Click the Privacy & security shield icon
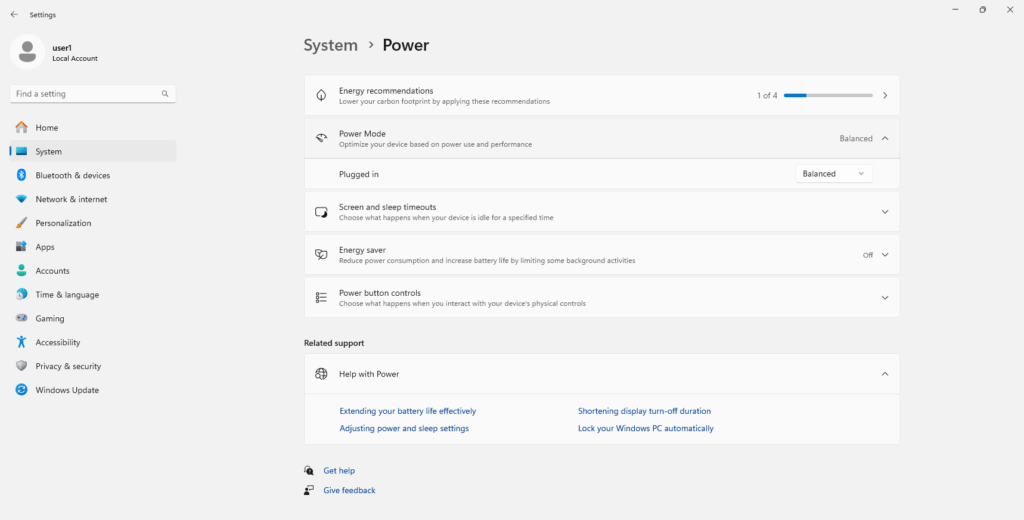The width and height of the screenshot is (1024, 520). [21, 366]
